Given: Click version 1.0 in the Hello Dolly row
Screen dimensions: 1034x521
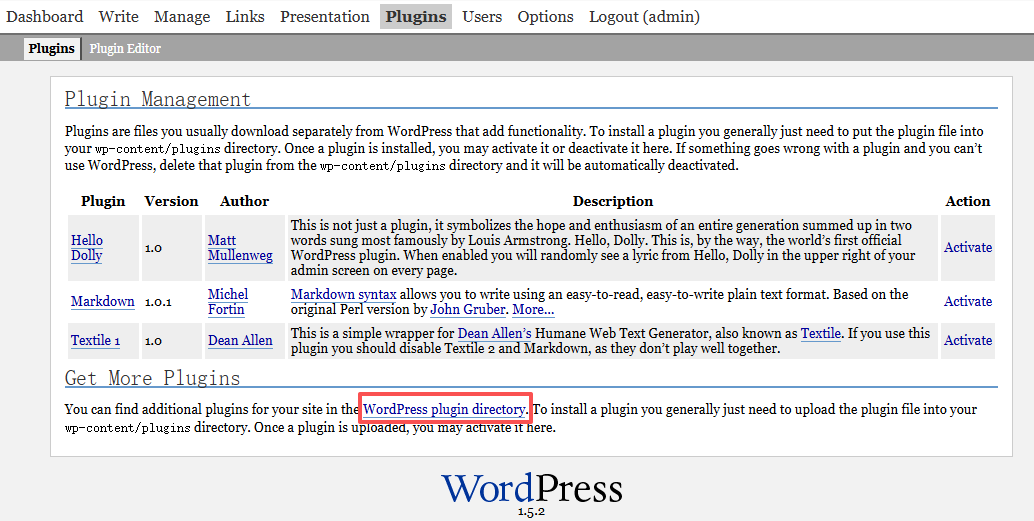Looking at the screenshot, I should click(153, 249).
